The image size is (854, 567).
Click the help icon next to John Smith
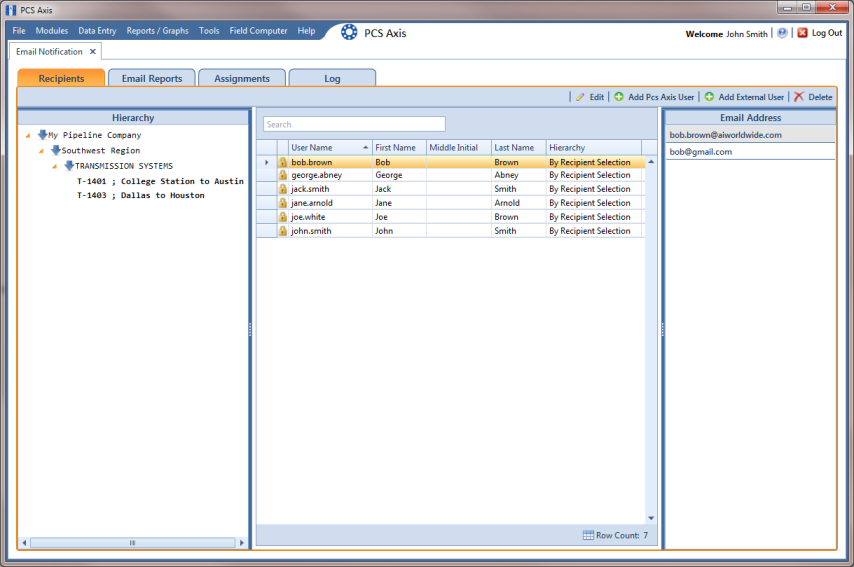[x=782, y=33]
